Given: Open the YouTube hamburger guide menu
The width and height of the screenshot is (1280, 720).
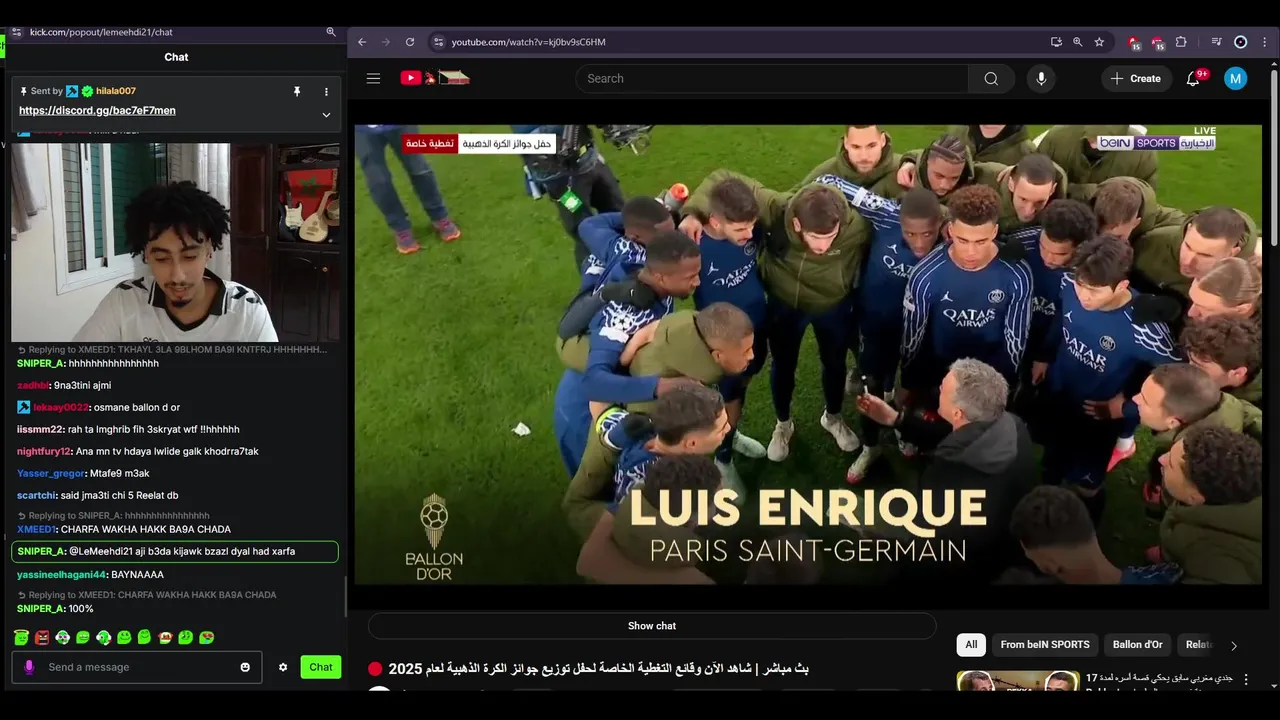Looking at the screenshot, I should coord(373,78).
